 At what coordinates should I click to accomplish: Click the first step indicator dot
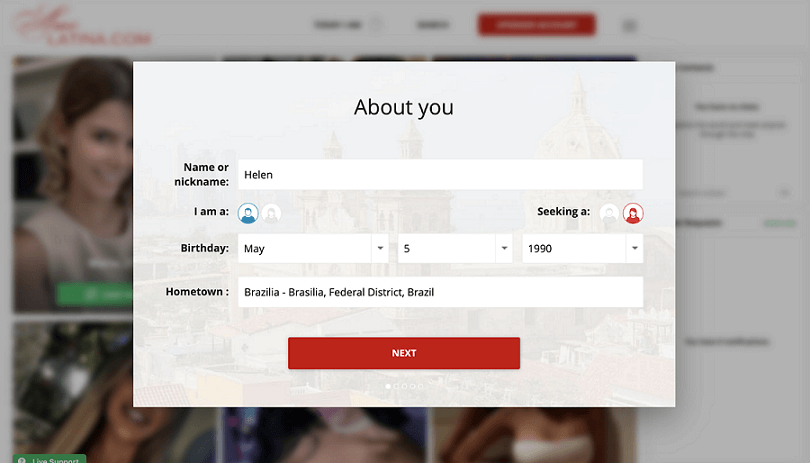point(388,386)
